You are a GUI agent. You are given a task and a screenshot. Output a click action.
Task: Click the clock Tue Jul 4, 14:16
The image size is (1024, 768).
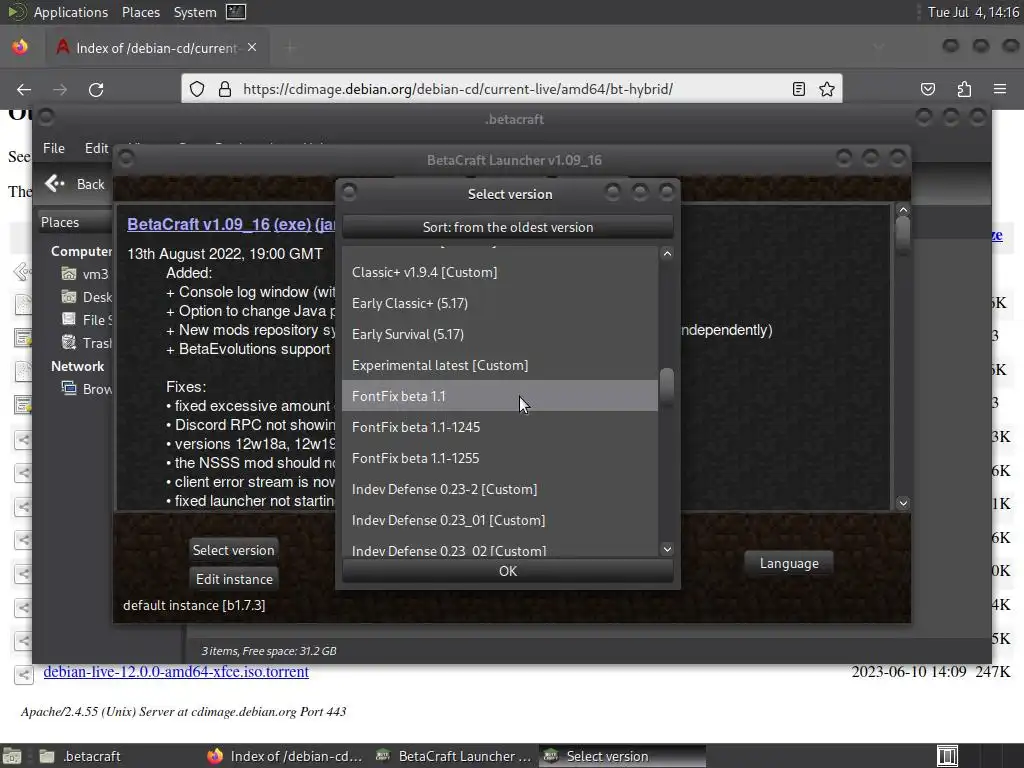tap(973, 12)
